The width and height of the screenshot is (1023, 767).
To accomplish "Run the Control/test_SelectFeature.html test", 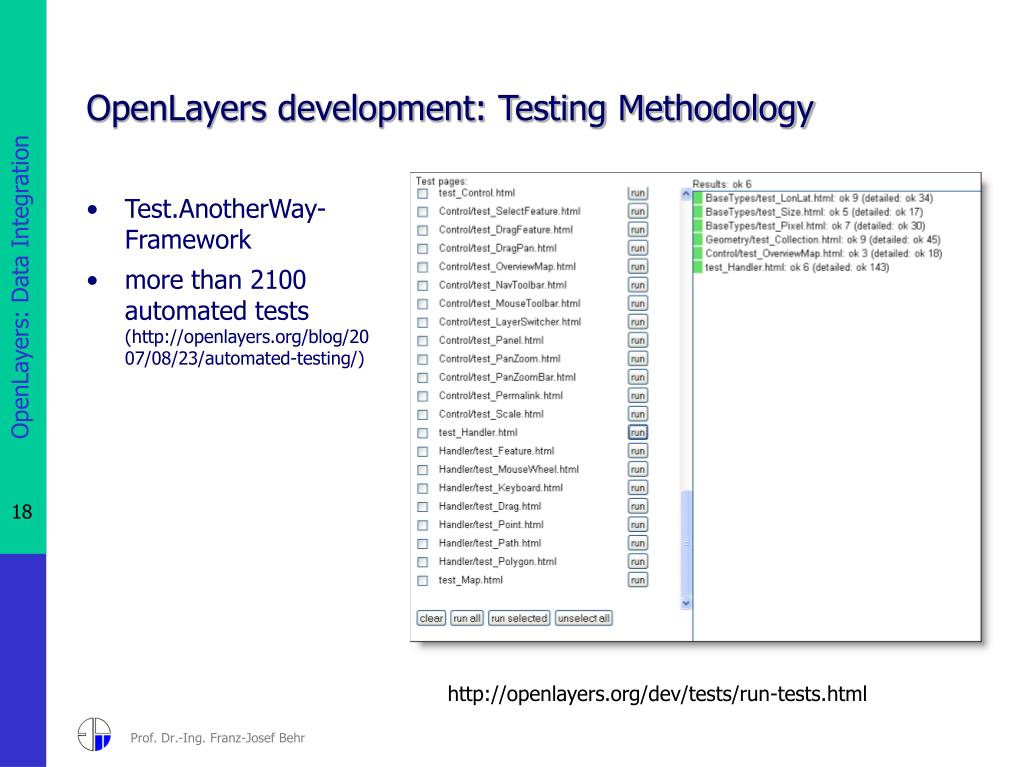I will 637,211.
